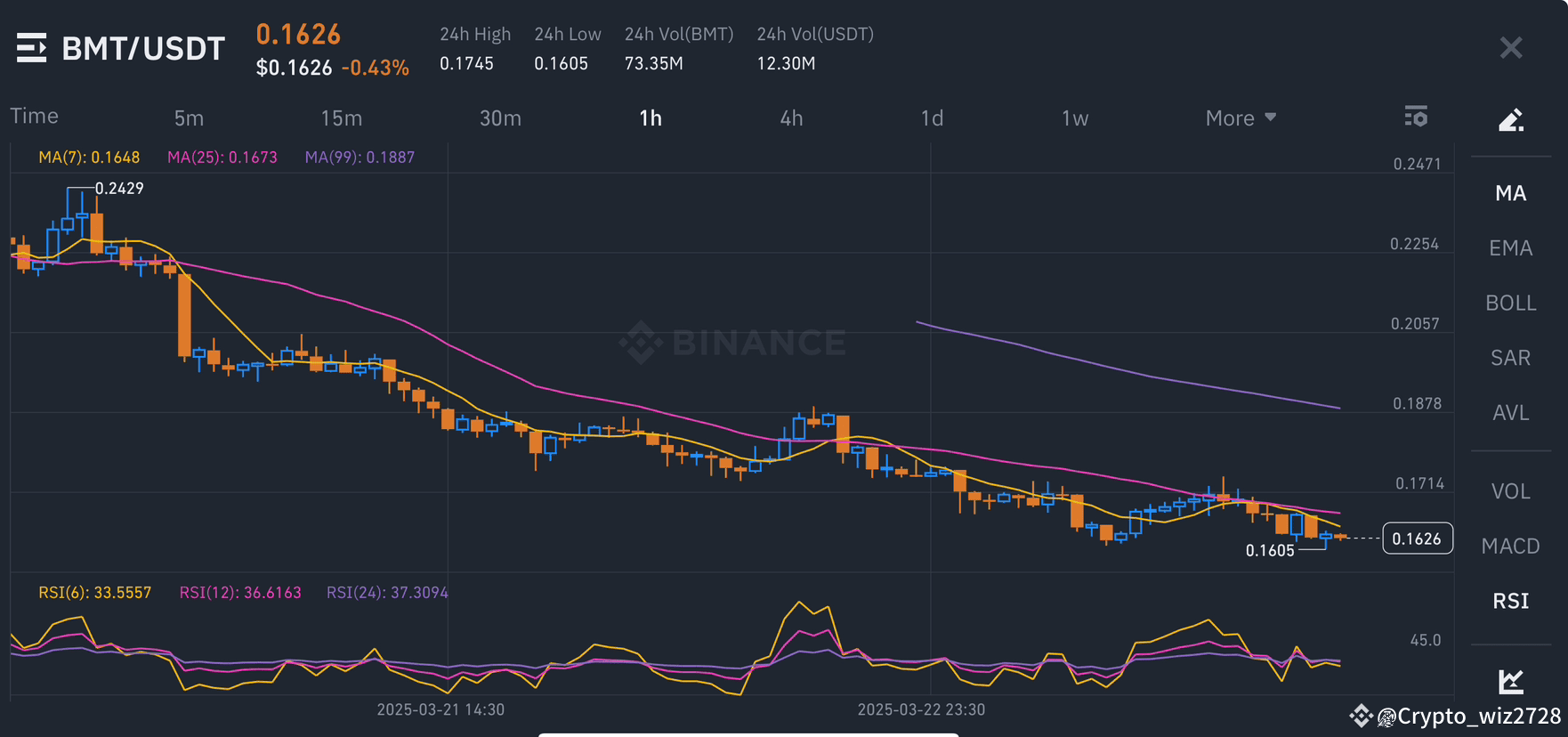
Task: Toggle the RSI sub-indicator
Action: pyautogui.click(x=1511, y=602)
